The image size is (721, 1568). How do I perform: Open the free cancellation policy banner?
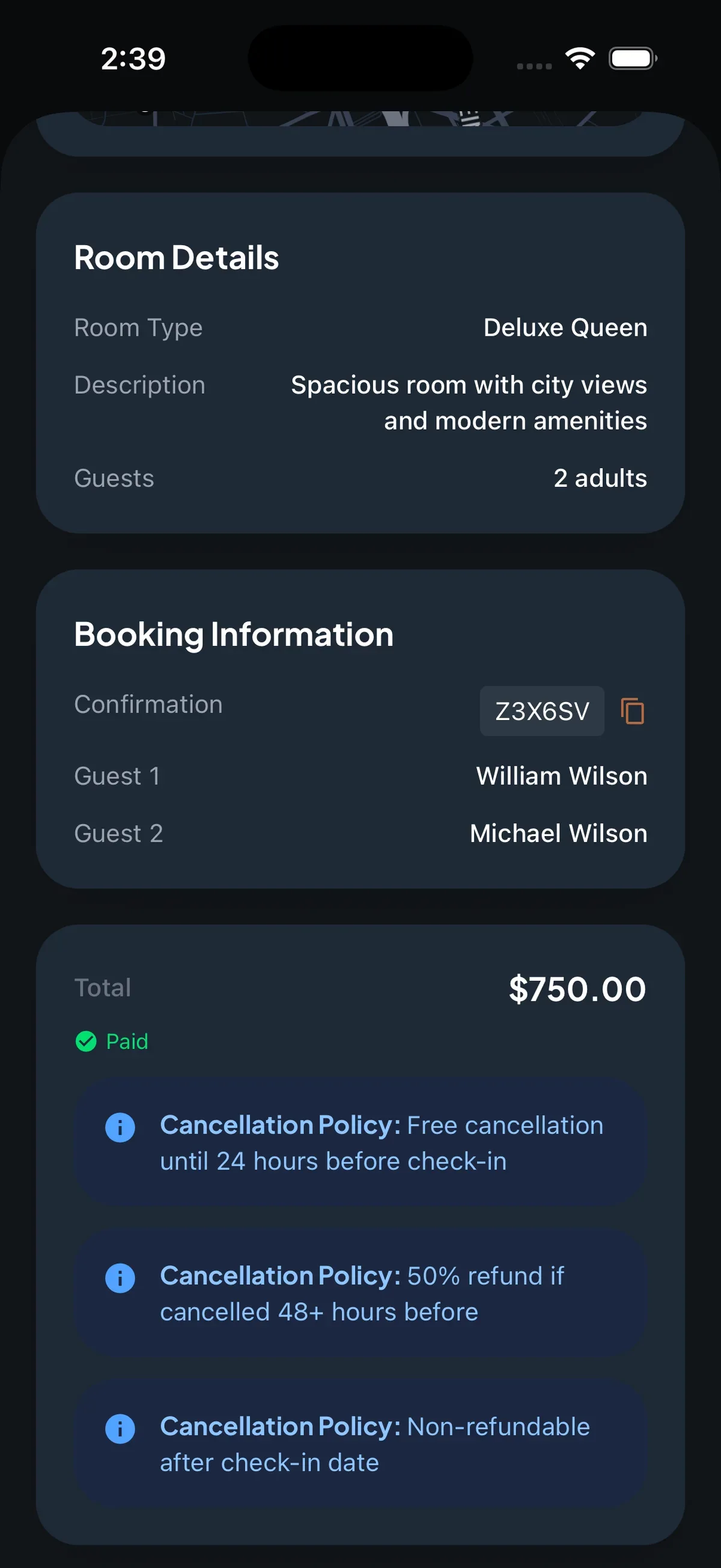382,1143
